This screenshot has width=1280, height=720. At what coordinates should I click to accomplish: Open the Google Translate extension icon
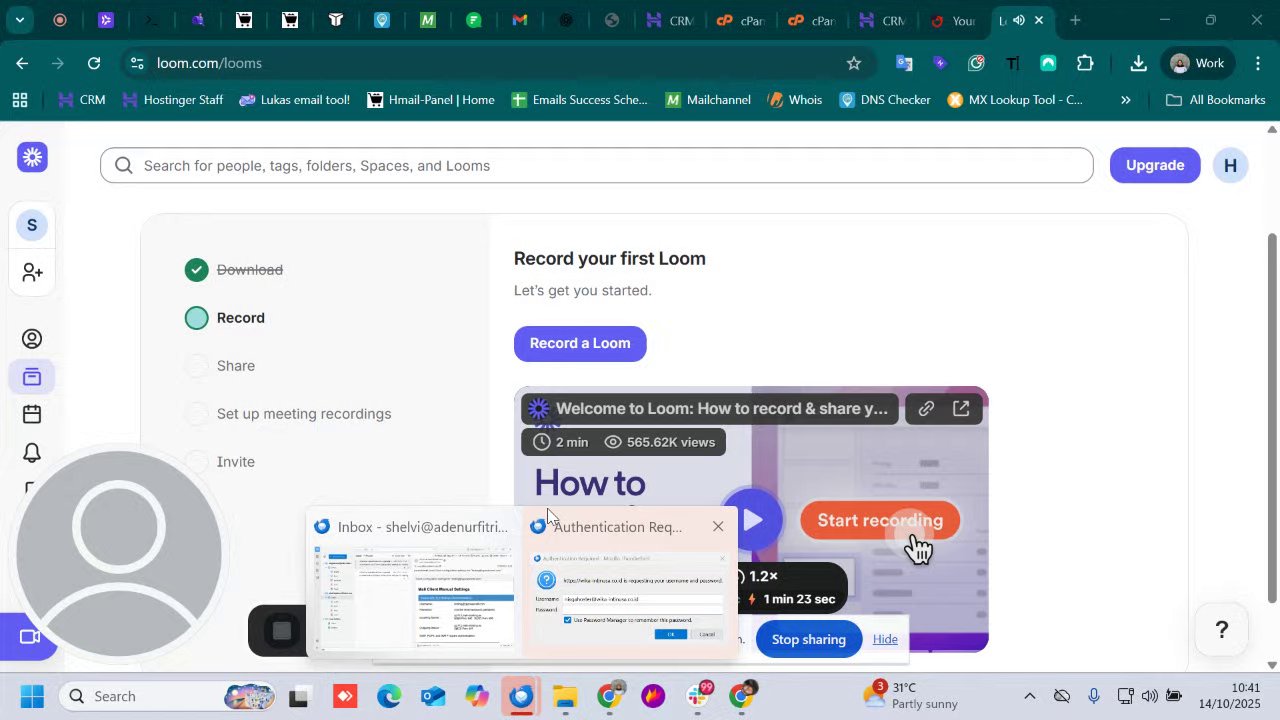click(x=904, y=63)
